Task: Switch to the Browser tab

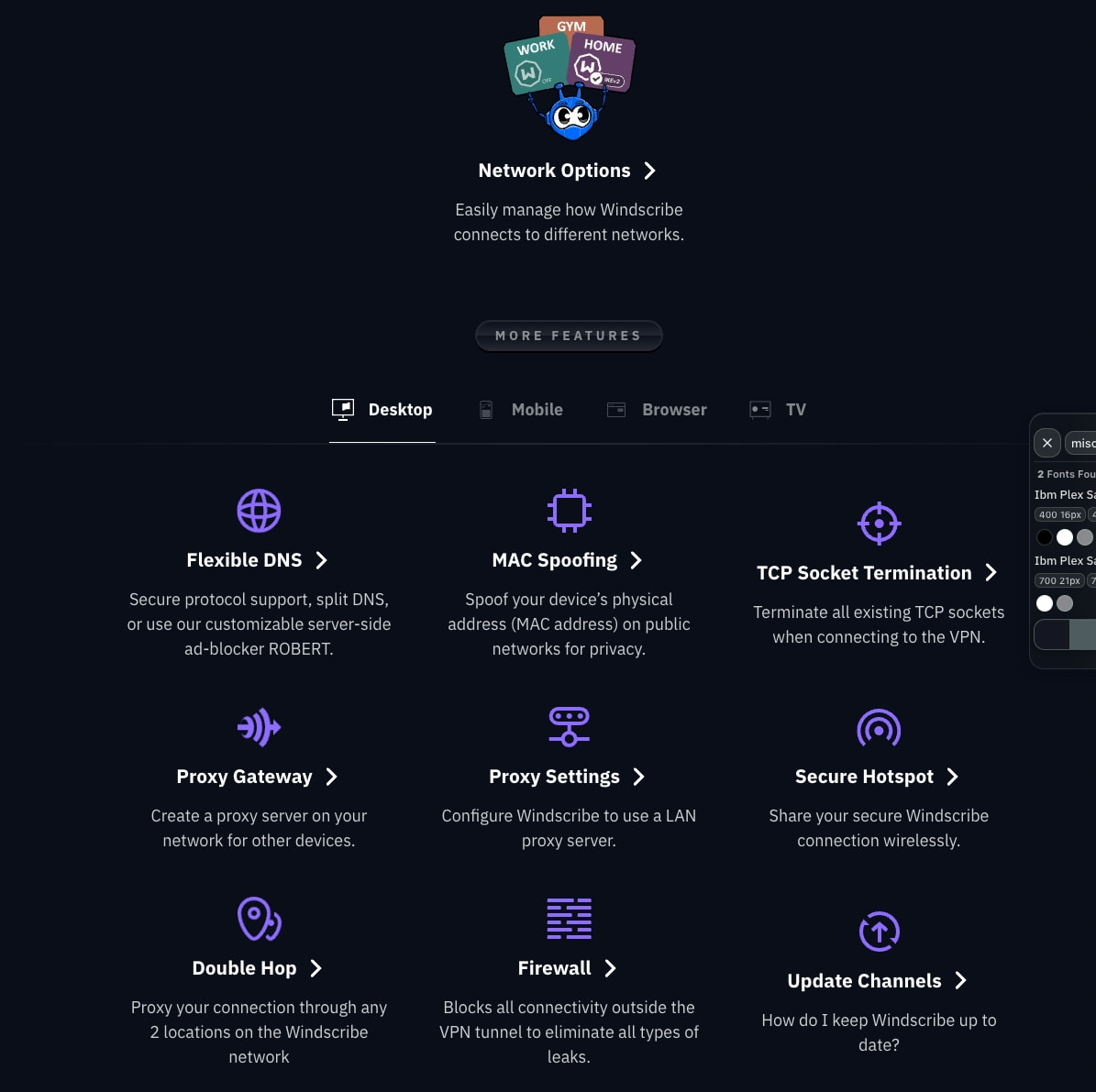Action: point(657,410)
